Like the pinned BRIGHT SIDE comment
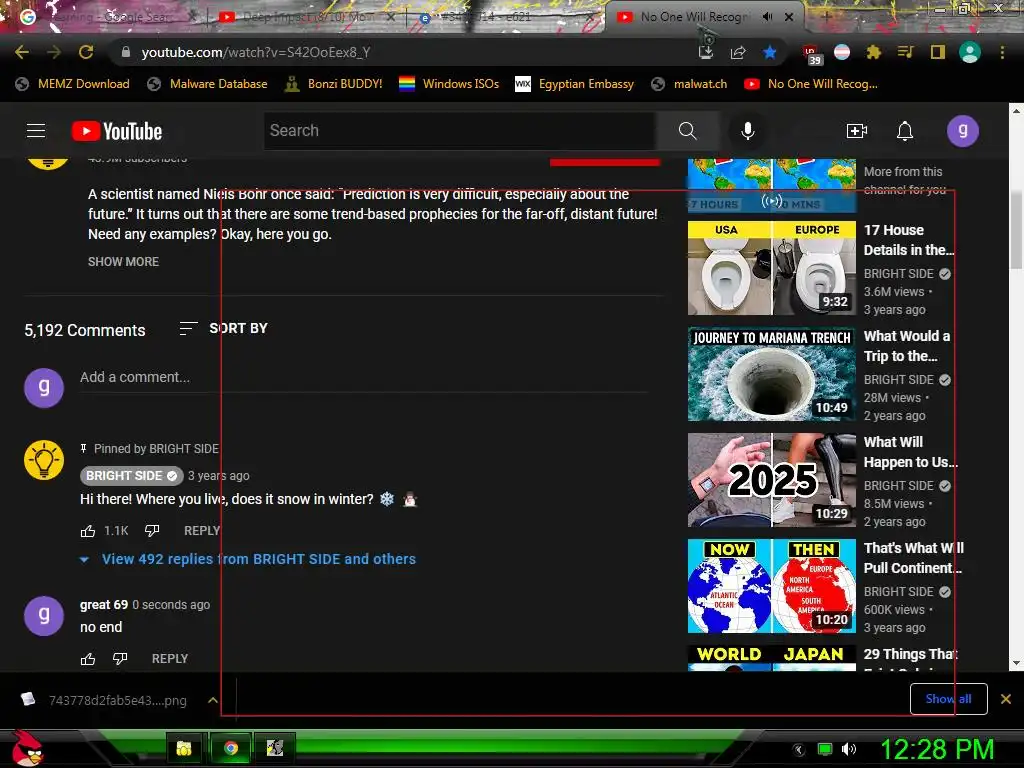 tap(88, 531)
